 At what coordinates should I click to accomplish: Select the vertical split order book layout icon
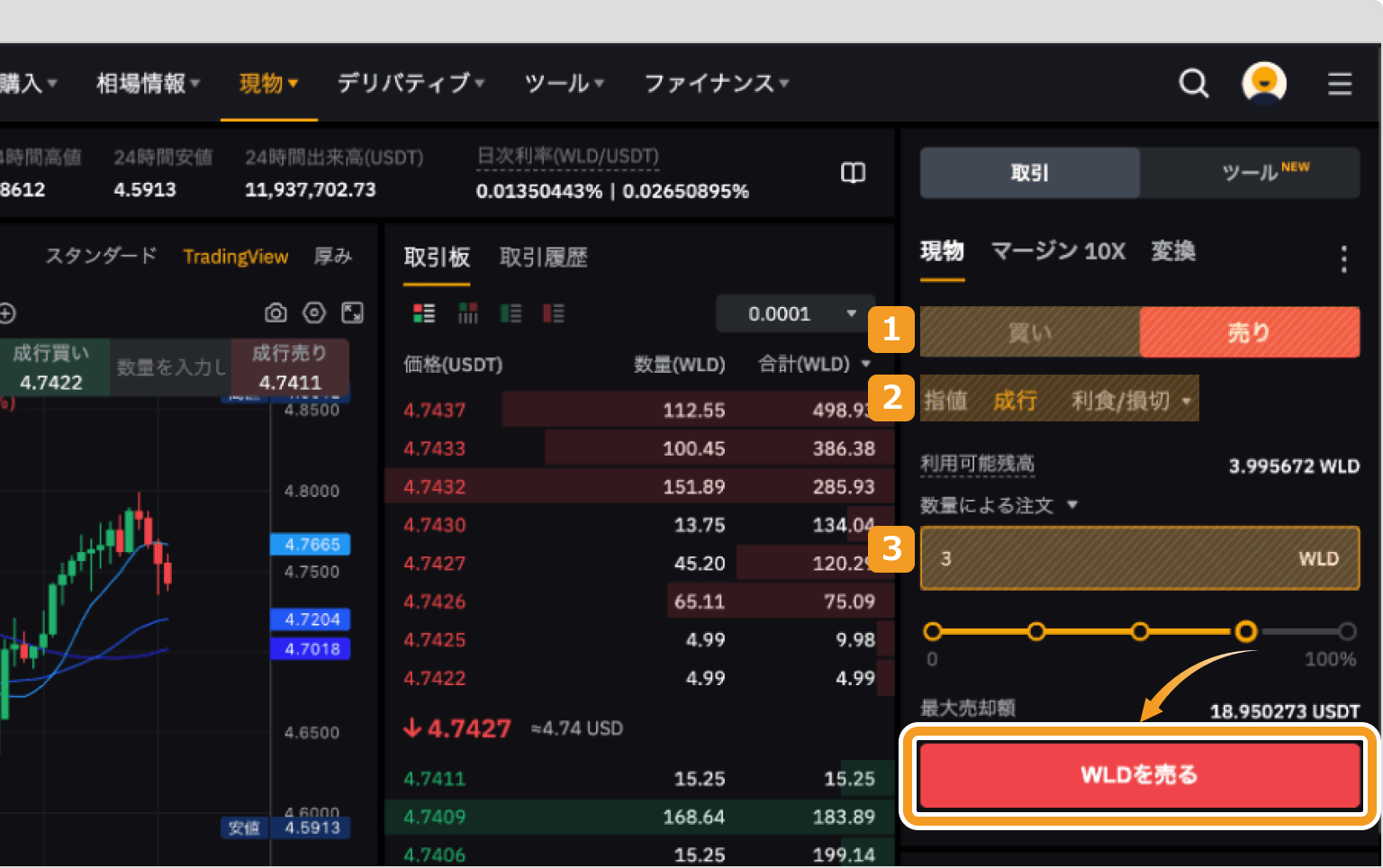click(x=468, y=313)
